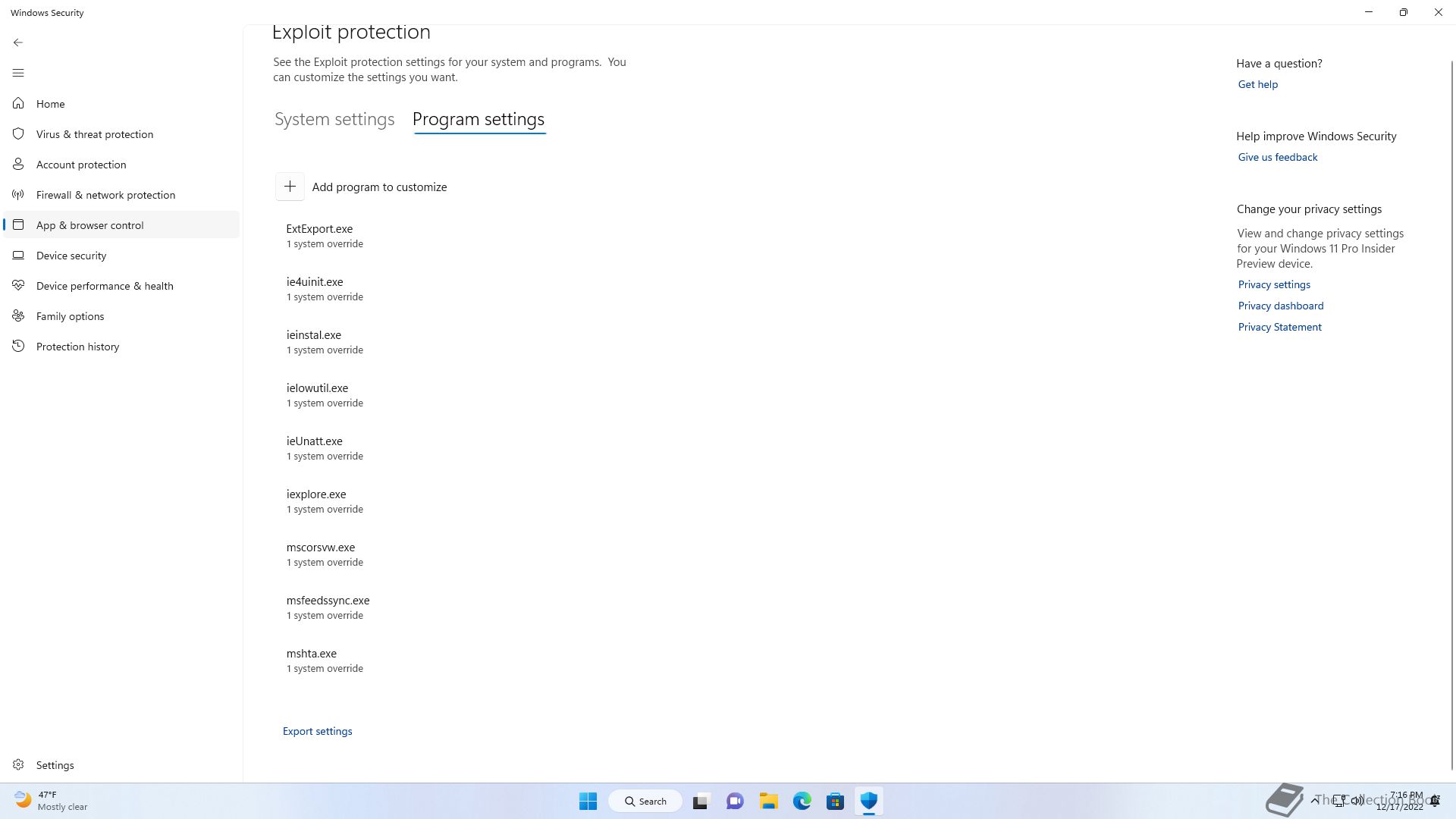
Task: Click the Export settings link
Action: click(317, 731)
